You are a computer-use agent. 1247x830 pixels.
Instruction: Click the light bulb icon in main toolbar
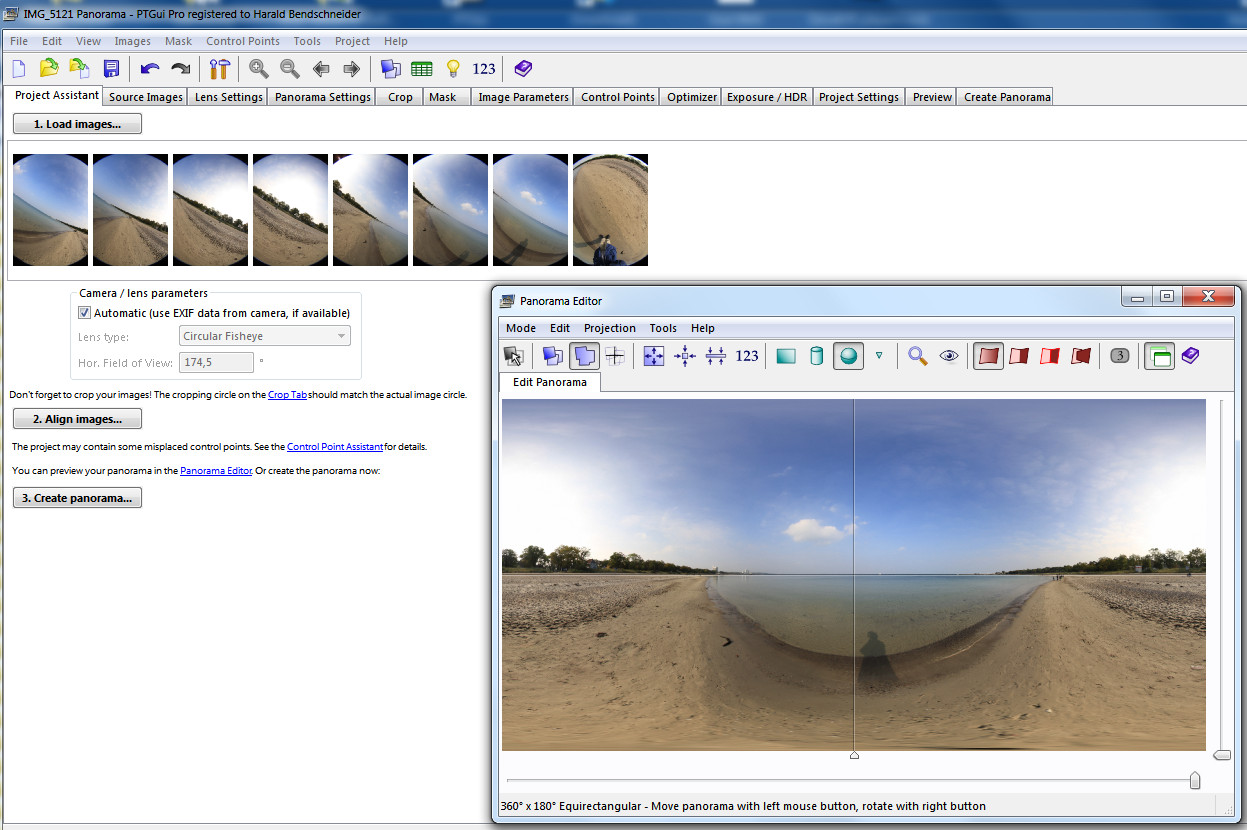pyautogui.click(x=453, y=69)
